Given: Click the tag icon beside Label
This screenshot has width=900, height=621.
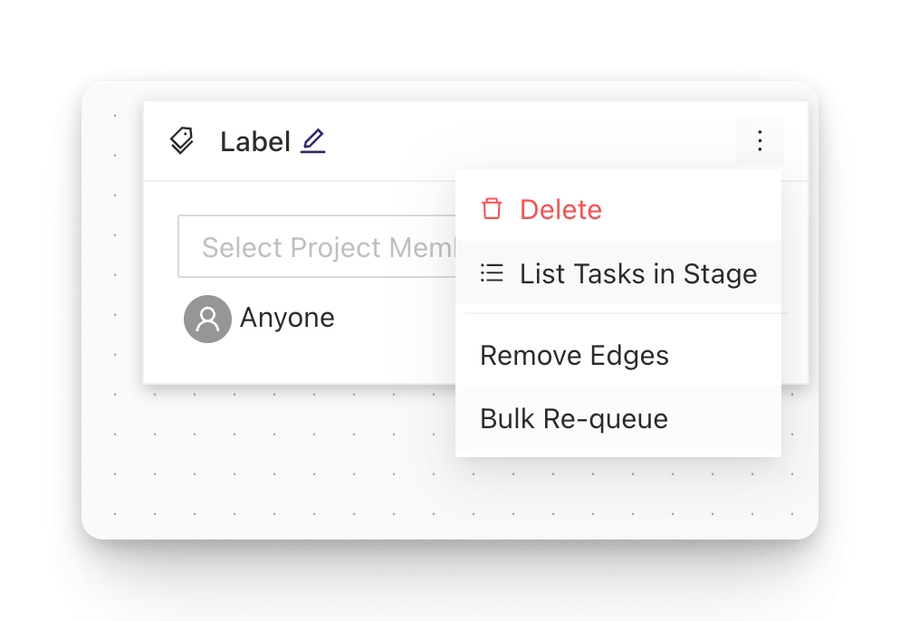Looking at the screenshot, I should (181, 141).
